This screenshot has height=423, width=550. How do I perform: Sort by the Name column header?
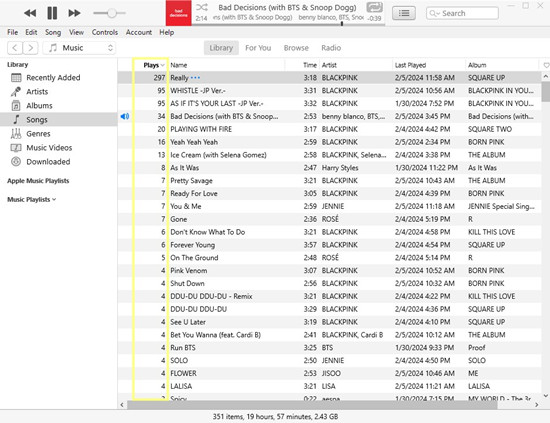pyautogui.click(x=227, y=65)
